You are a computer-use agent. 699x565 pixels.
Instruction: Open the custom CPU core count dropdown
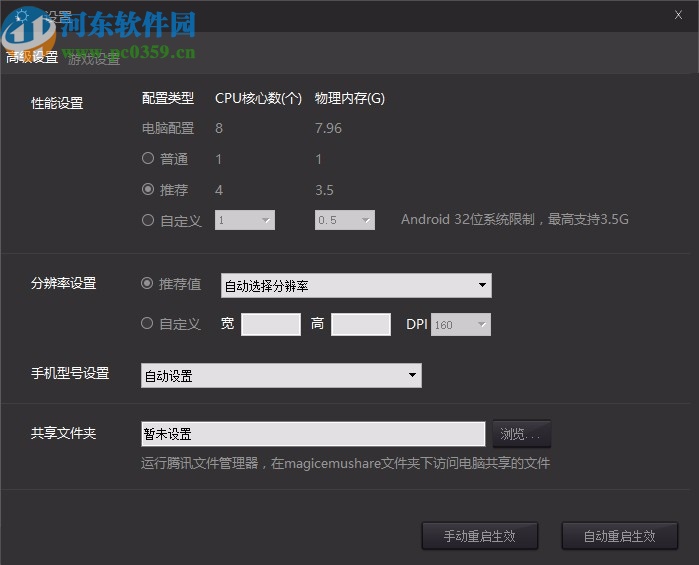(x=245, y=220)
